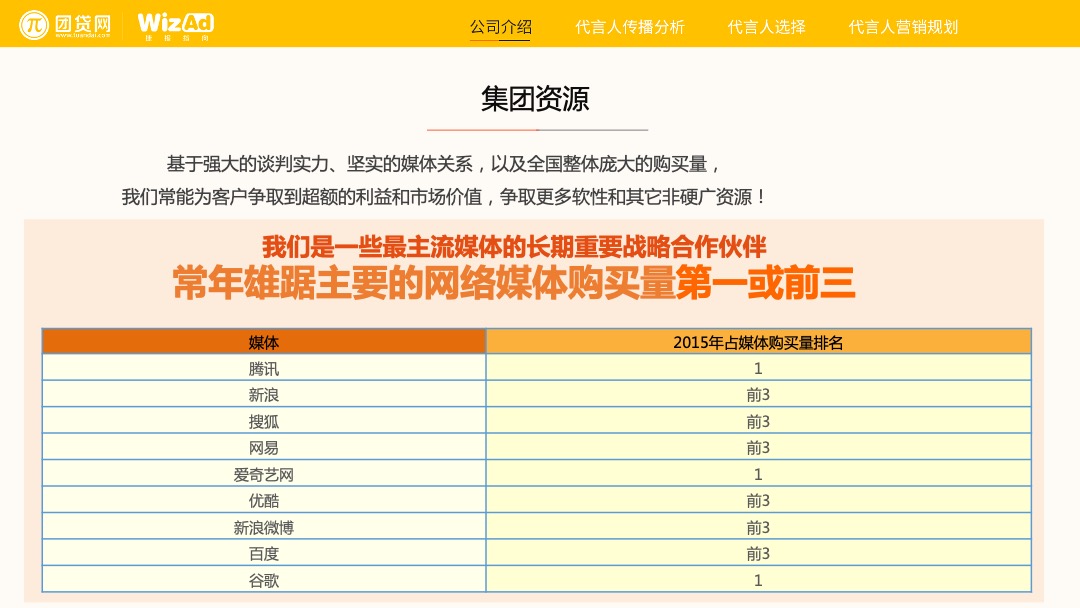The image size is (1080, 608).
Task: Click the 2015年占媒体购买量排名 column header
Action: point(757,341)
